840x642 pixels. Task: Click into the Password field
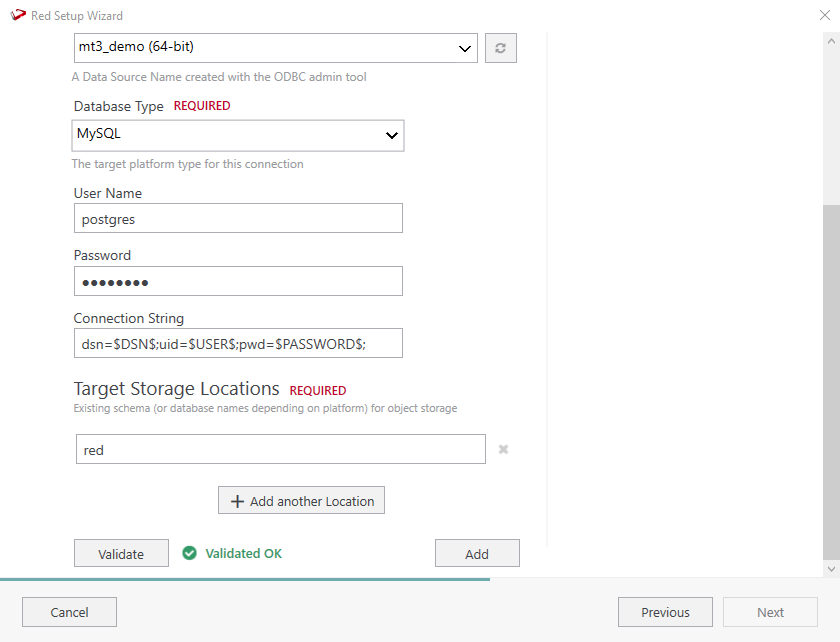238,281
